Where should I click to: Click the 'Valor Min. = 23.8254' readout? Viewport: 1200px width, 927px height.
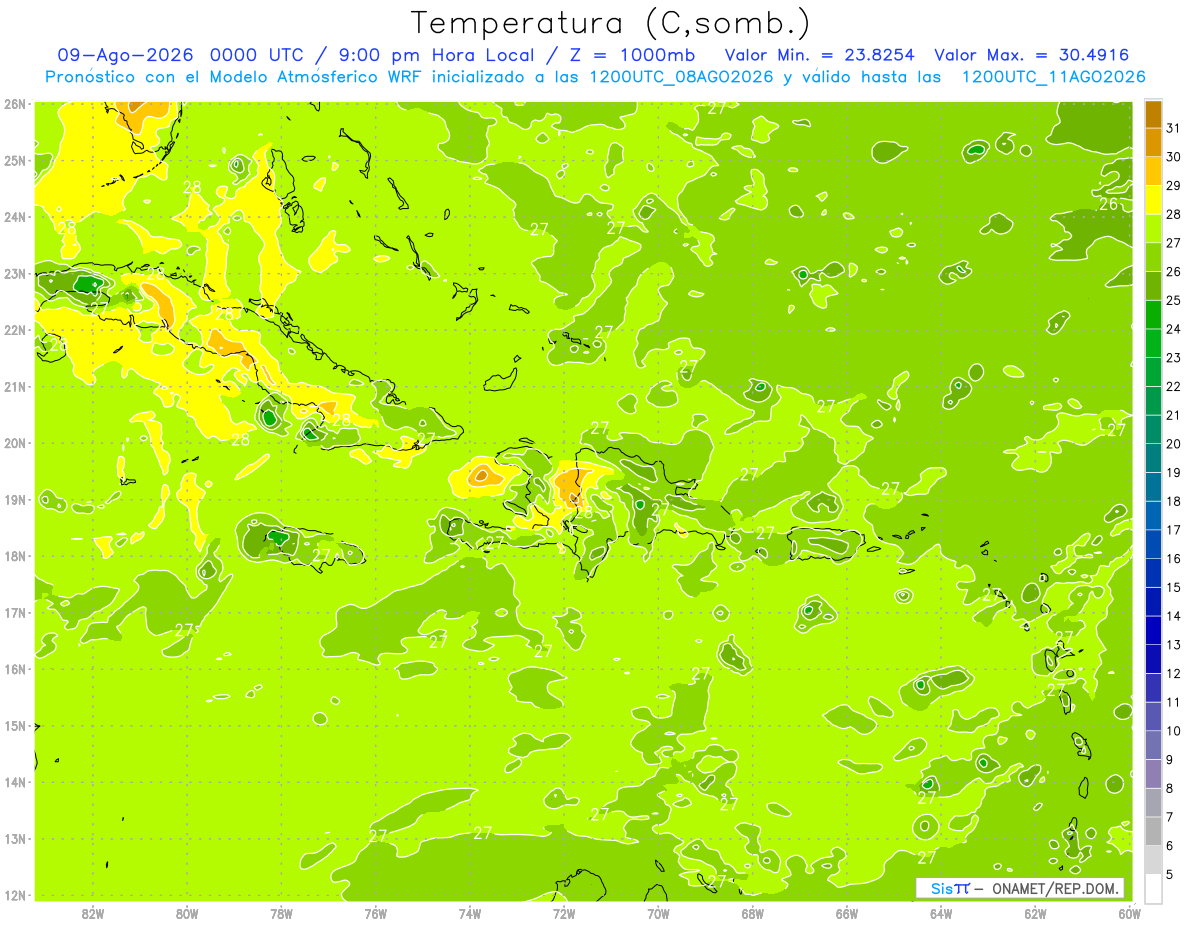pos(819,55)
